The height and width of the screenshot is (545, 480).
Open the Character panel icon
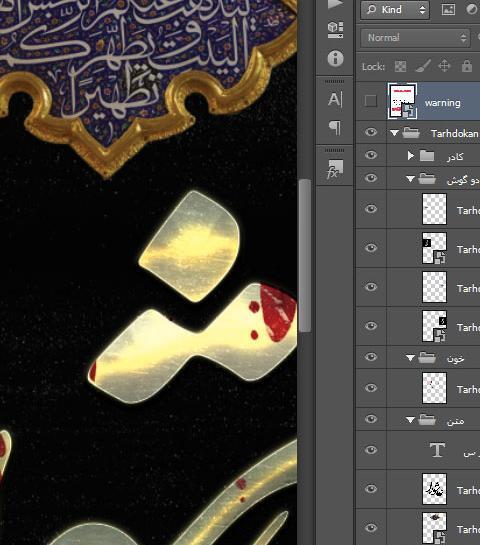click(x=335, y=99)
